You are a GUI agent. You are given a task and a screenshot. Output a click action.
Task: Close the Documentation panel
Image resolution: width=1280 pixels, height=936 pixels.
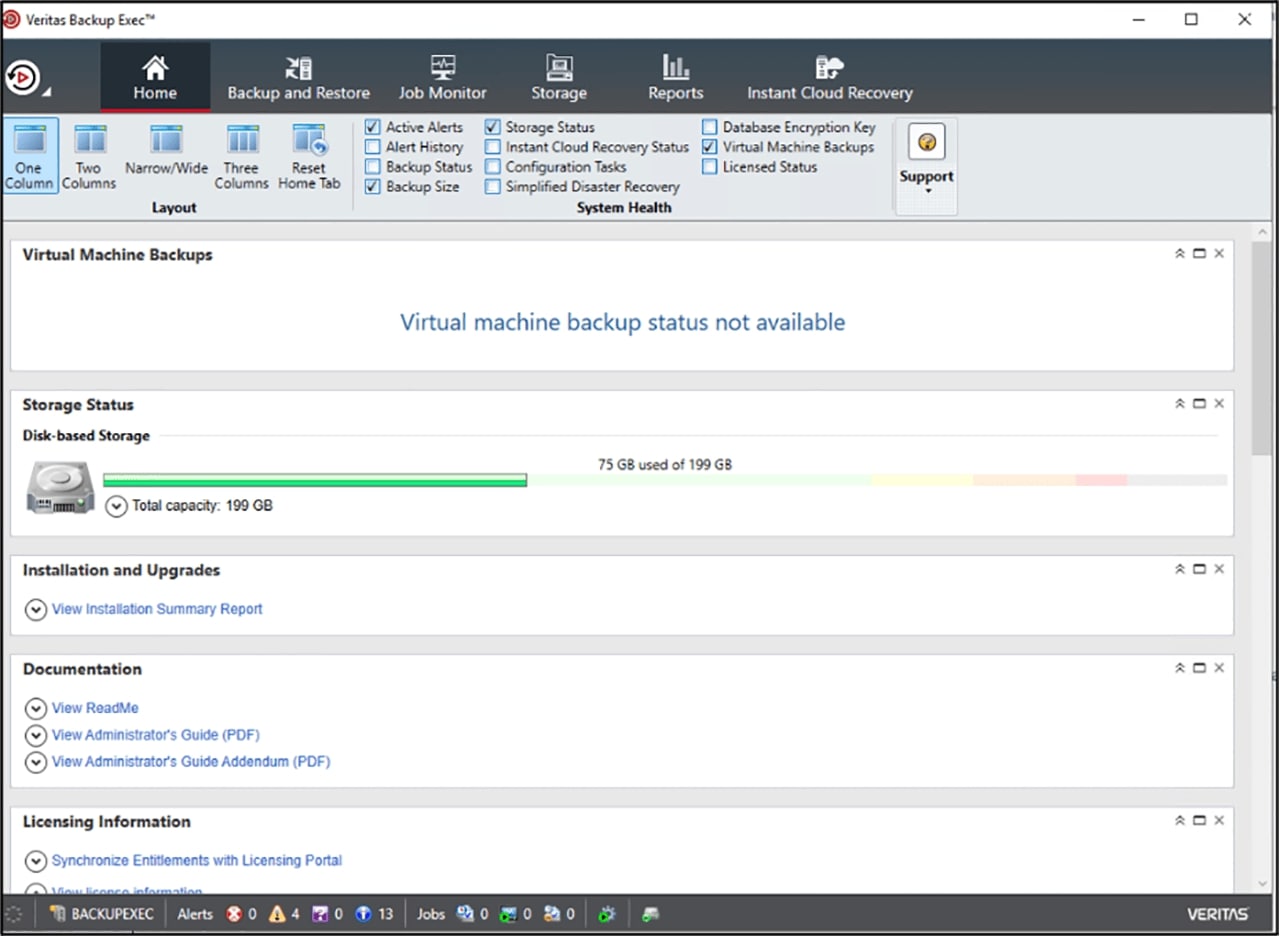1219,668
